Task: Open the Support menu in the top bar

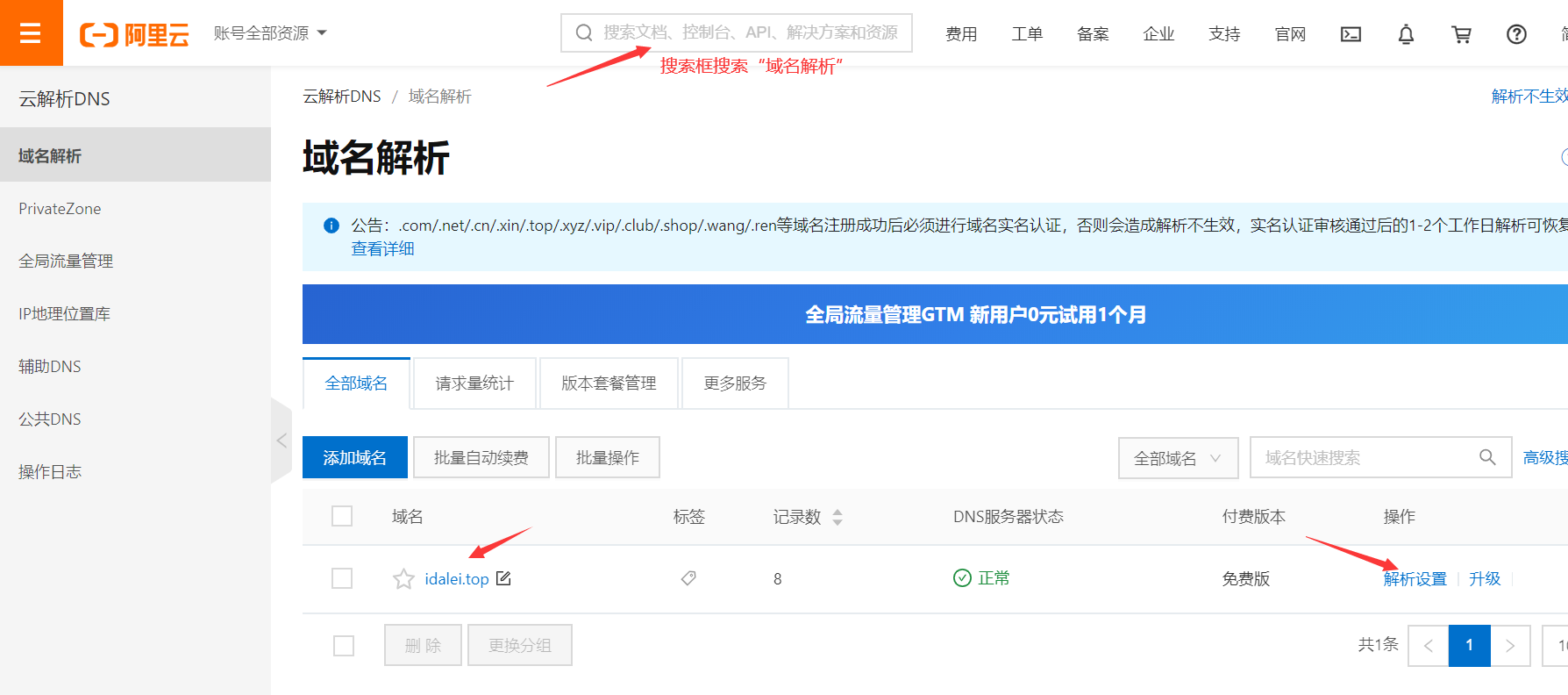Action: click(1224, 34)
